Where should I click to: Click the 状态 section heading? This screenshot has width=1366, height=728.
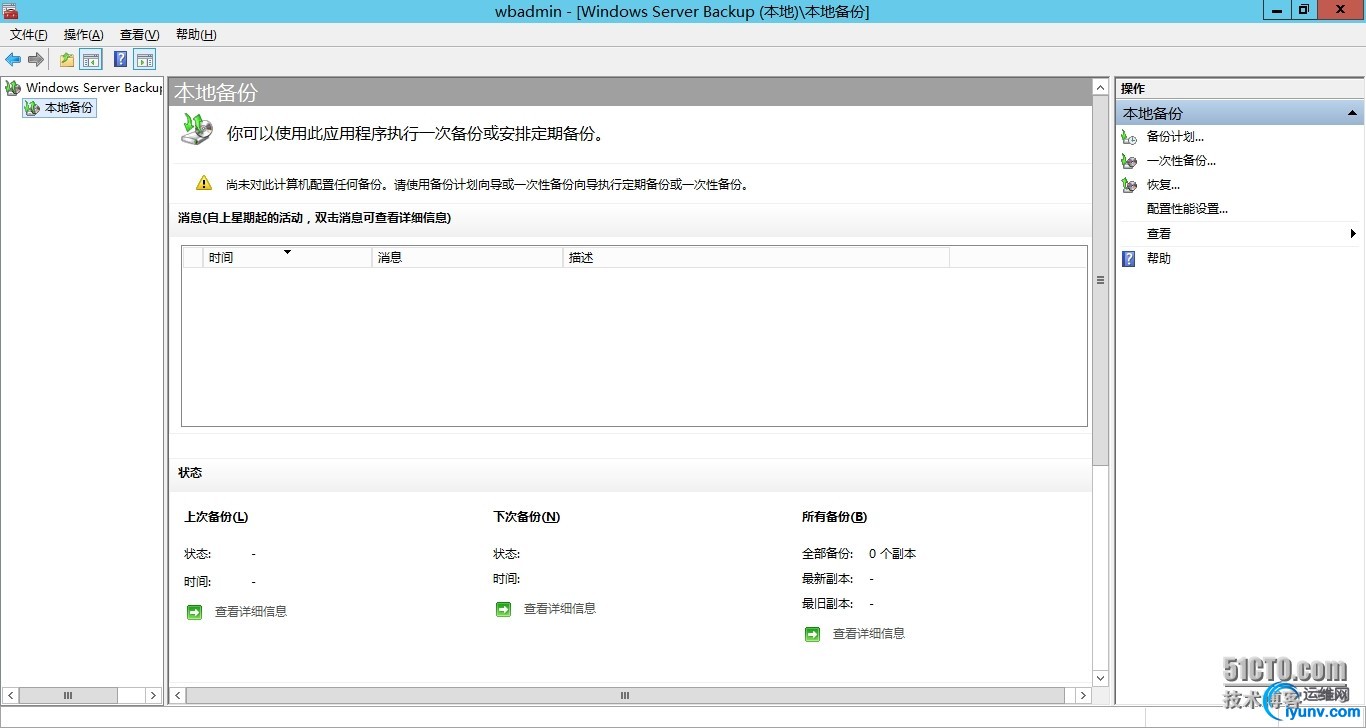(x=190, y=473)
